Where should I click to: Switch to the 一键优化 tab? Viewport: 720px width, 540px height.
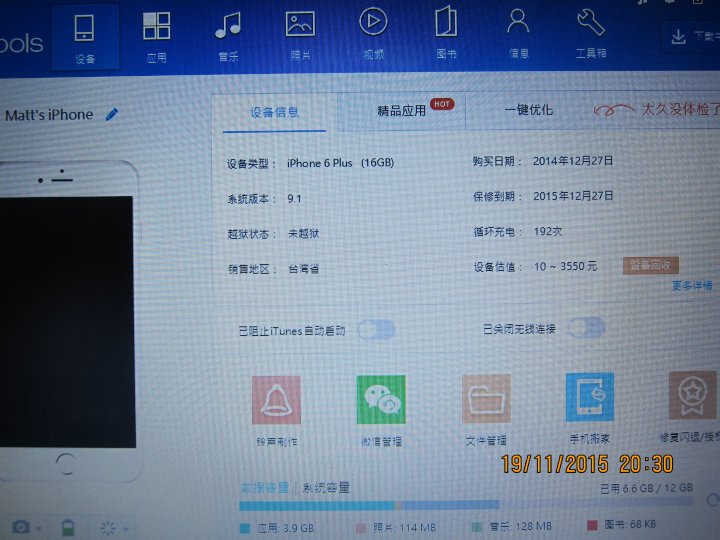pyautogui.click(x=529, y=110)
